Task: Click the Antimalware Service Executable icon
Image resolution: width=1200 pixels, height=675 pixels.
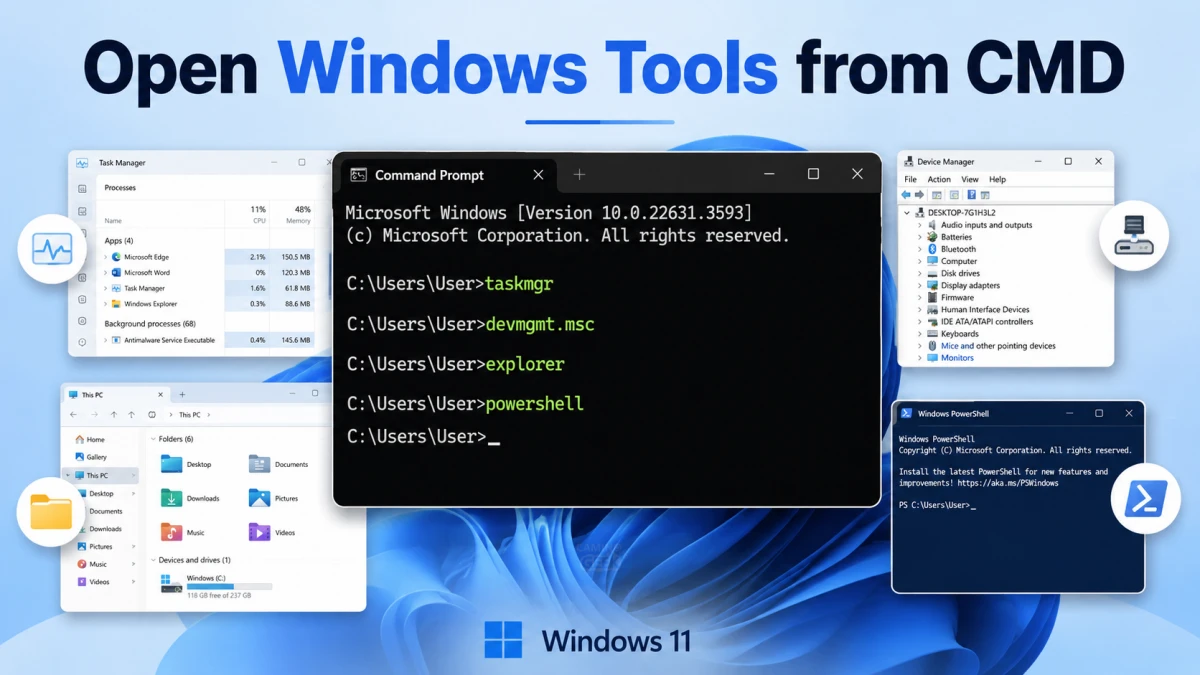Action: click(116, 340)
